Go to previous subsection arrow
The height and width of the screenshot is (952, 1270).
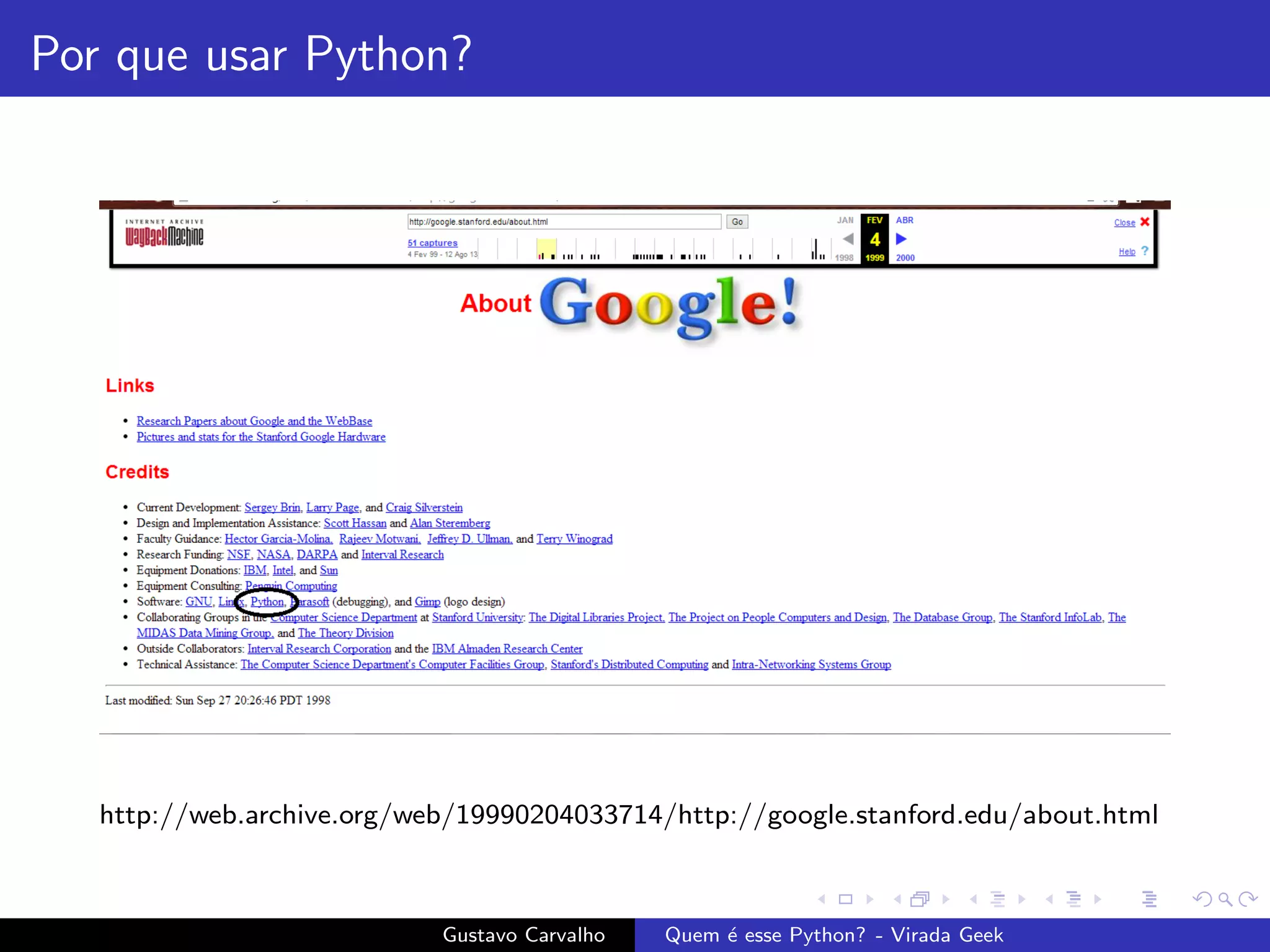974,899
